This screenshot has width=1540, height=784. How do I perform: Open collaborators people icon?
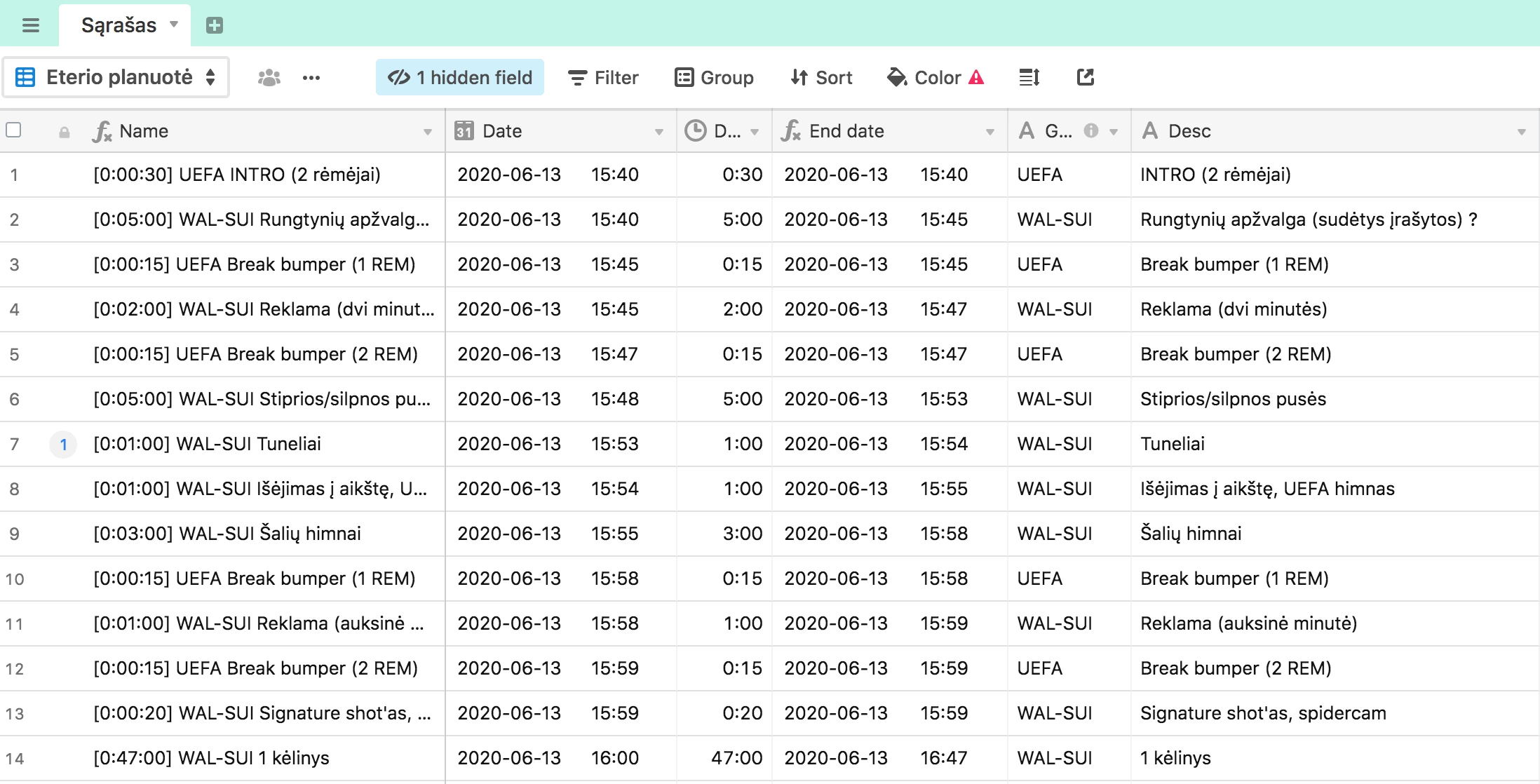click(x=269, y=78)
